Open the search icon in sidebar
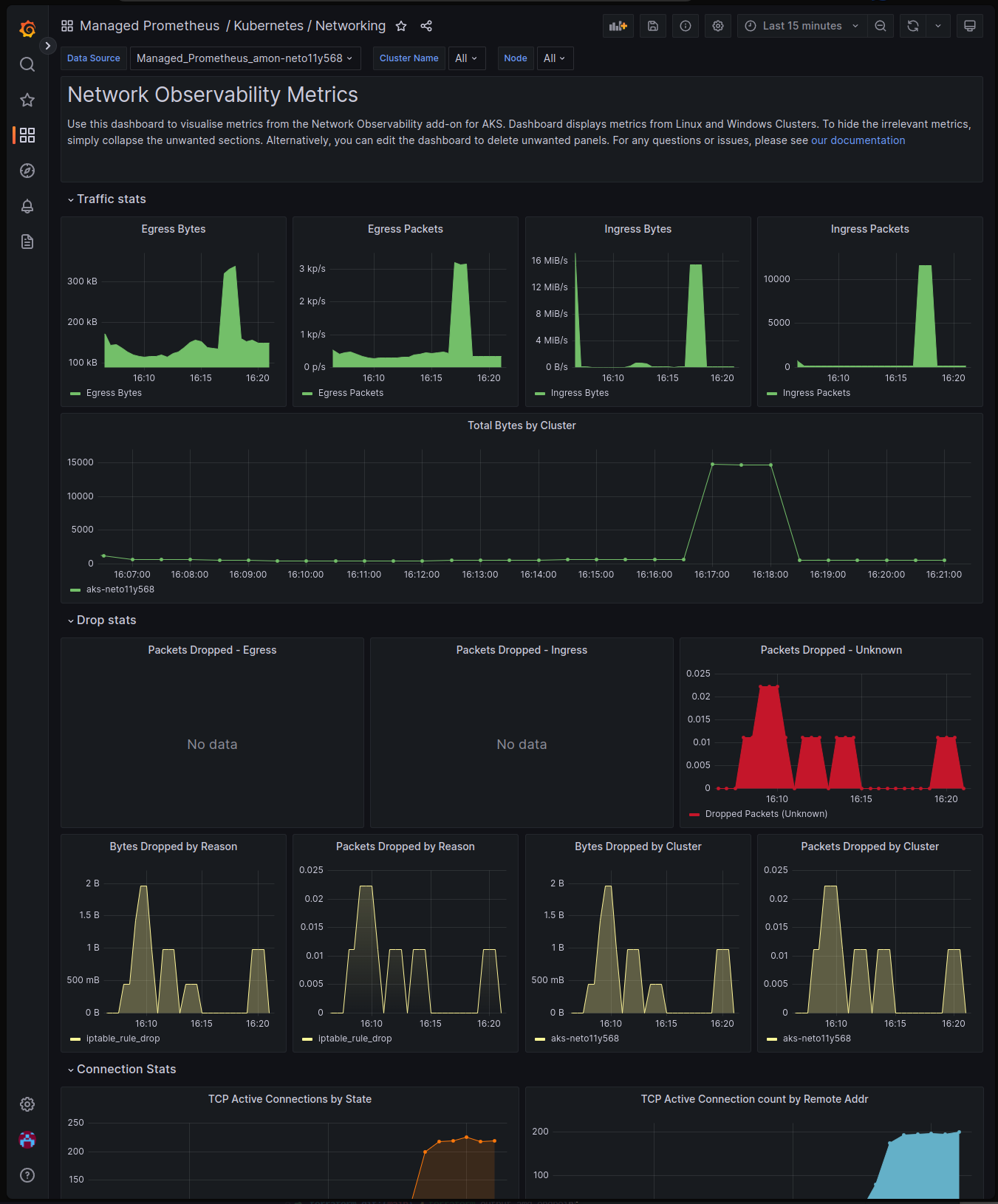The height and width of the screenshot is (1204, 998). pyautogui.click(x=27, y=64)
